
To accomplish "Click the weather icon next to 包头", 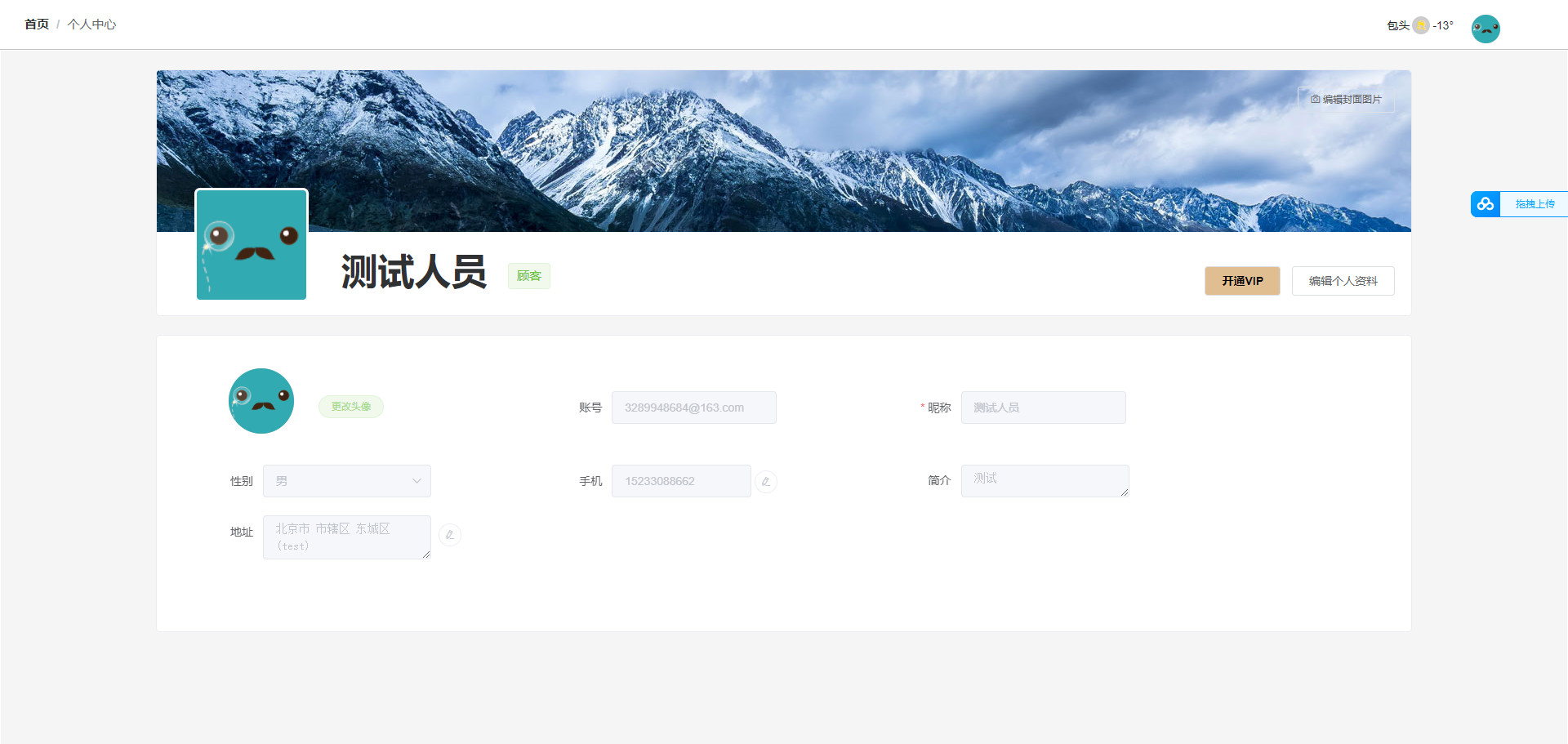I will (1421, 25).
